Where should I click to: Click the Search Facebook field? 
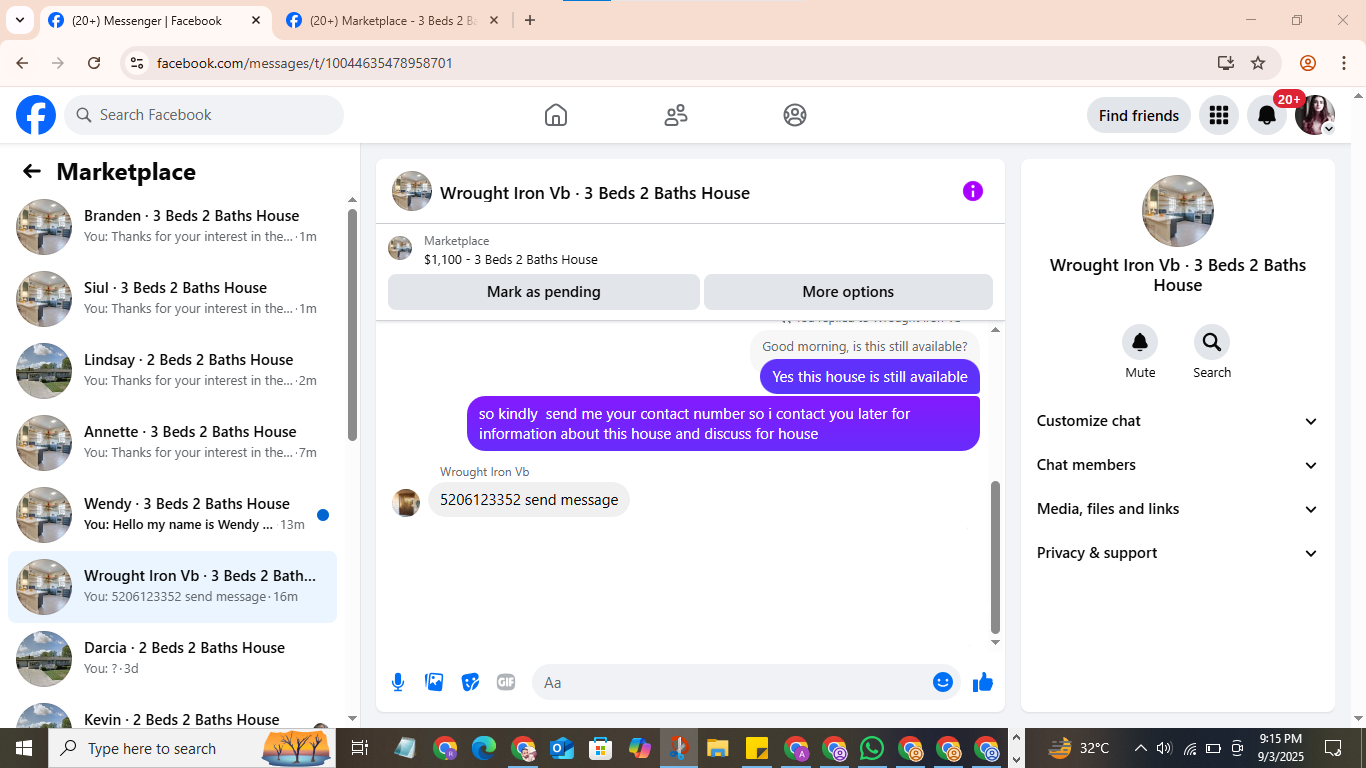click(x=204, y=115)
